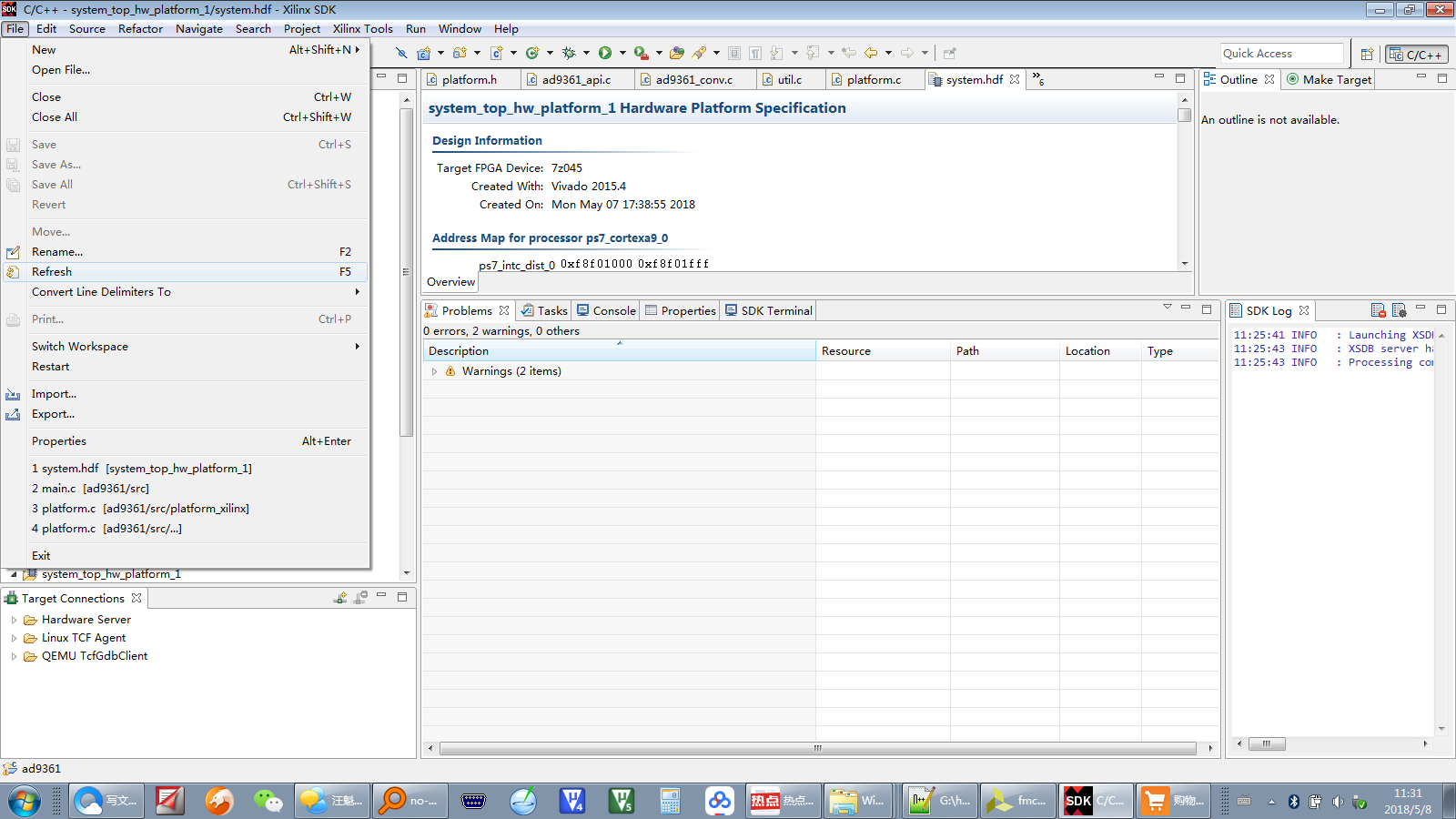1456x819 pixels.
Task: Click Import... in the File menu
Action: (186, 394)
